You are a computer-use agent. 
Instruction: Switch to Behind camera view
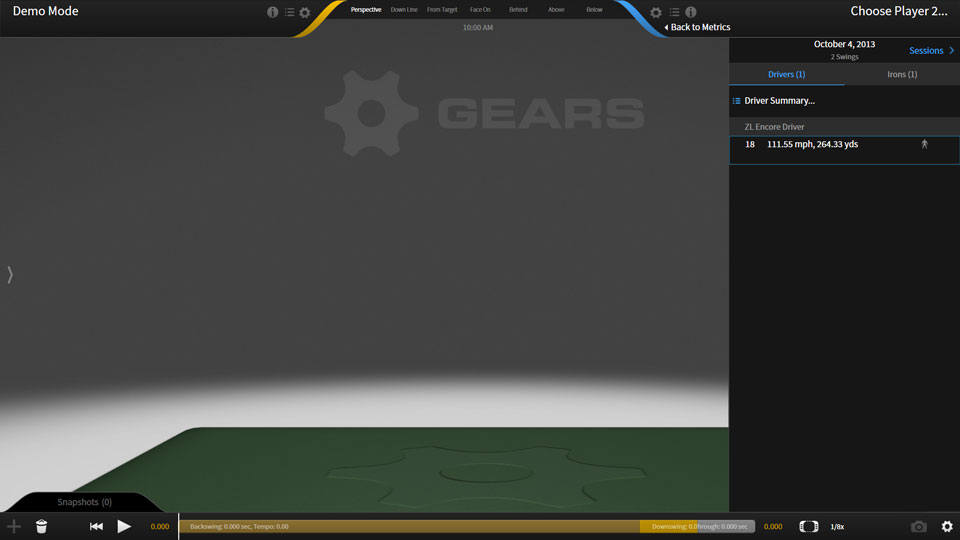(518, 10)
